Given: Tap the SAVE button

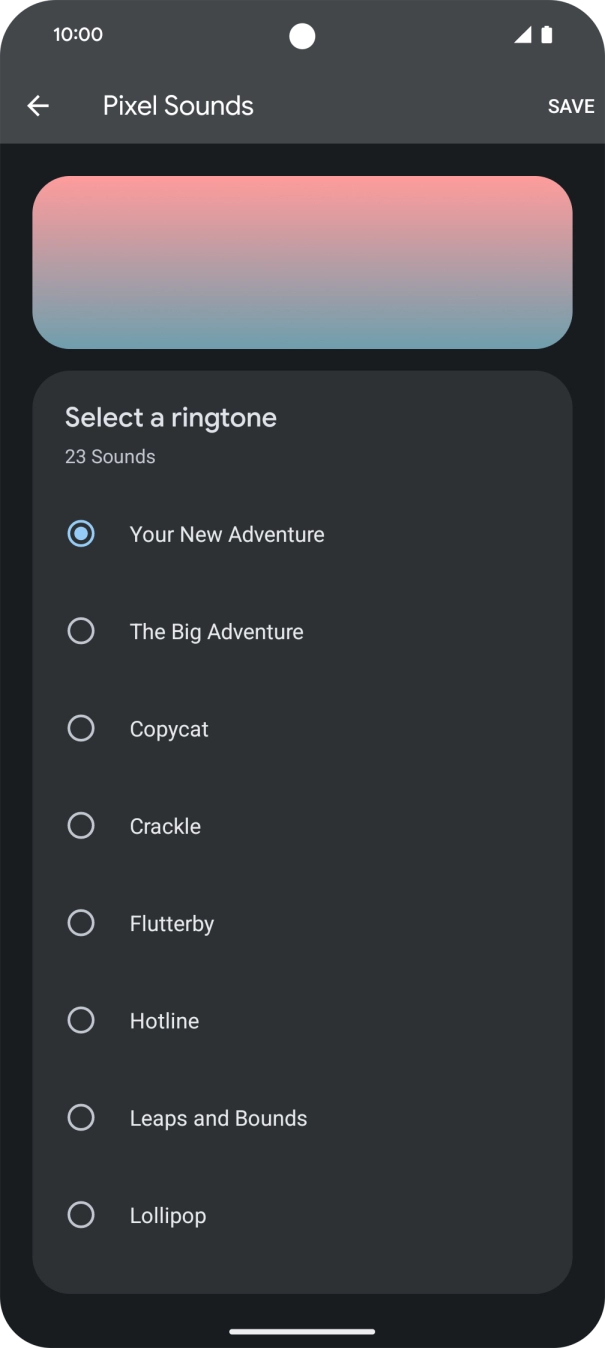Looking at the screenshot, I should pyautogui.click(x=572, y=105).
